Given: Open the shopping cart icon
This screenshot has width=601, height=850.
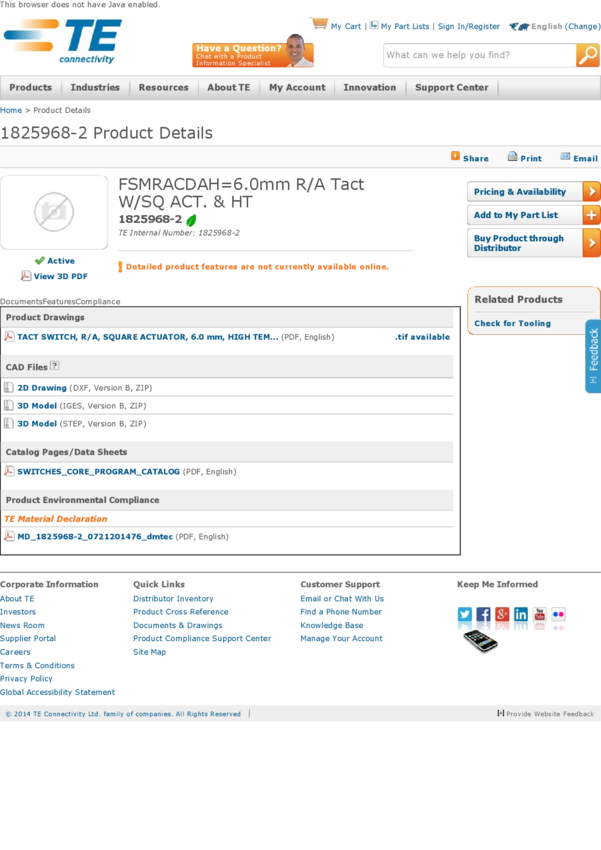Looking at the screenshot, I should (x=319, y=23).
